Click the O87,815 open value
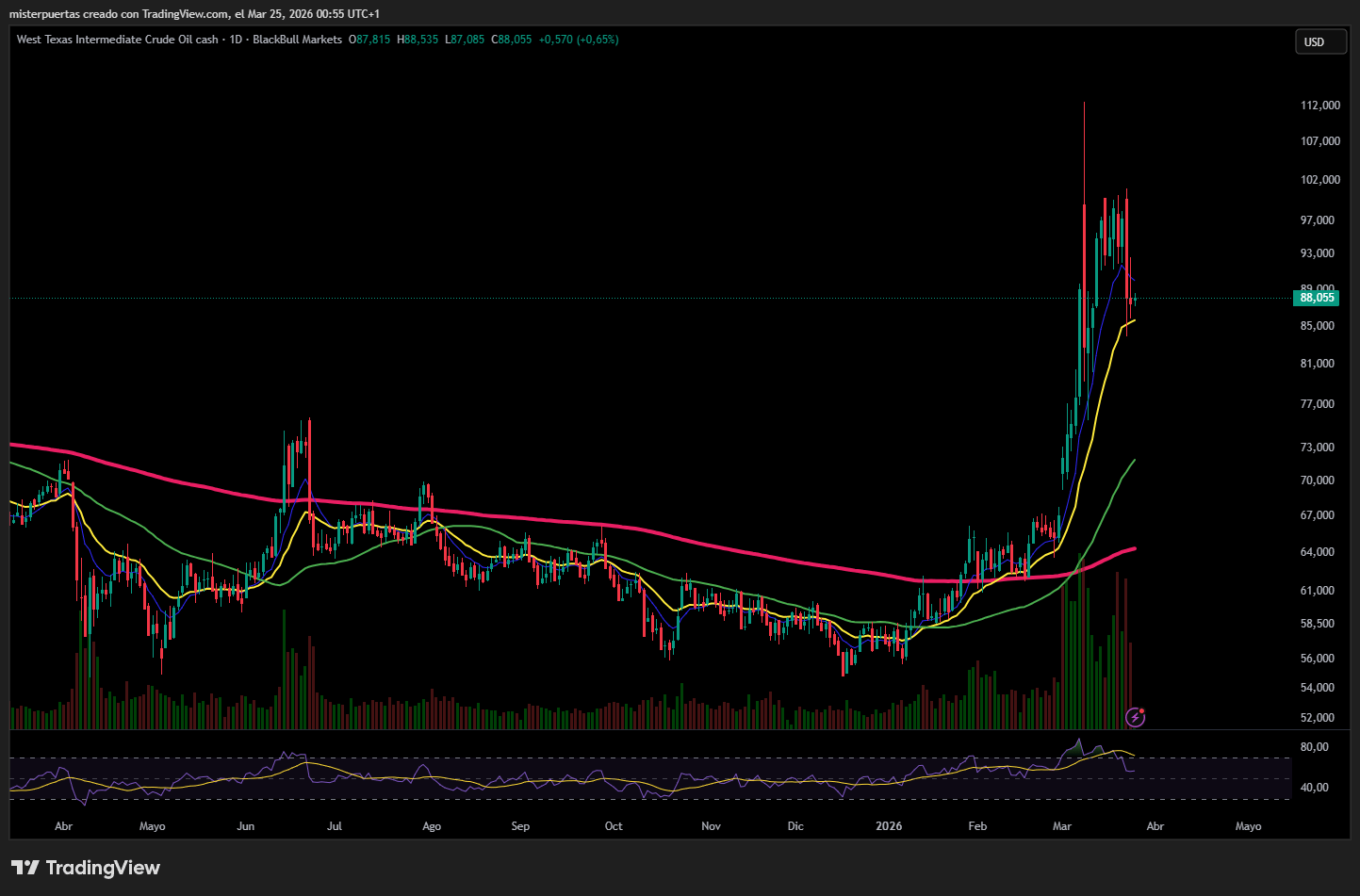1360x896 pixels. click(x=369, y=40)
